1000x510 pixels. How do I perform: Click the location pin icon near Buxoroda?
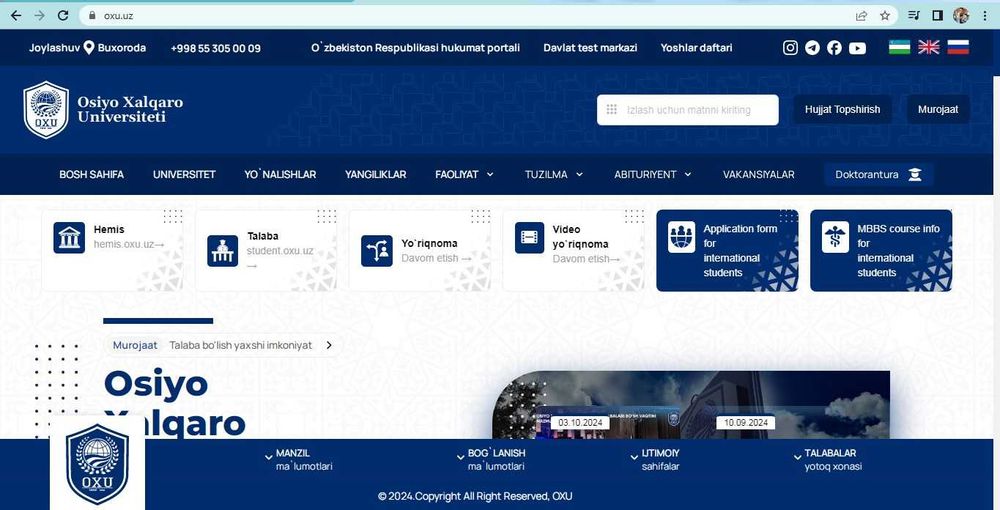tap(89, 48)
